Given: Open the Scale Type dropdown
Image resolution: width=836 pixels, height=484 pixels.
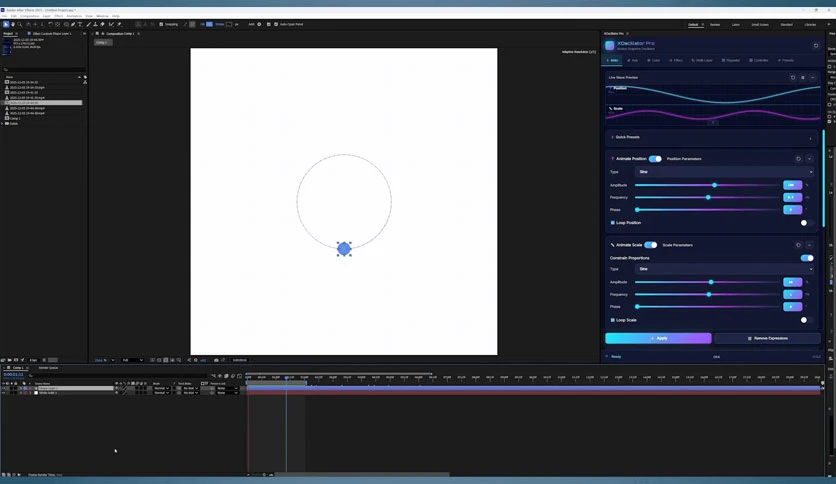Looking at the screenshot, I should point(725,269).
